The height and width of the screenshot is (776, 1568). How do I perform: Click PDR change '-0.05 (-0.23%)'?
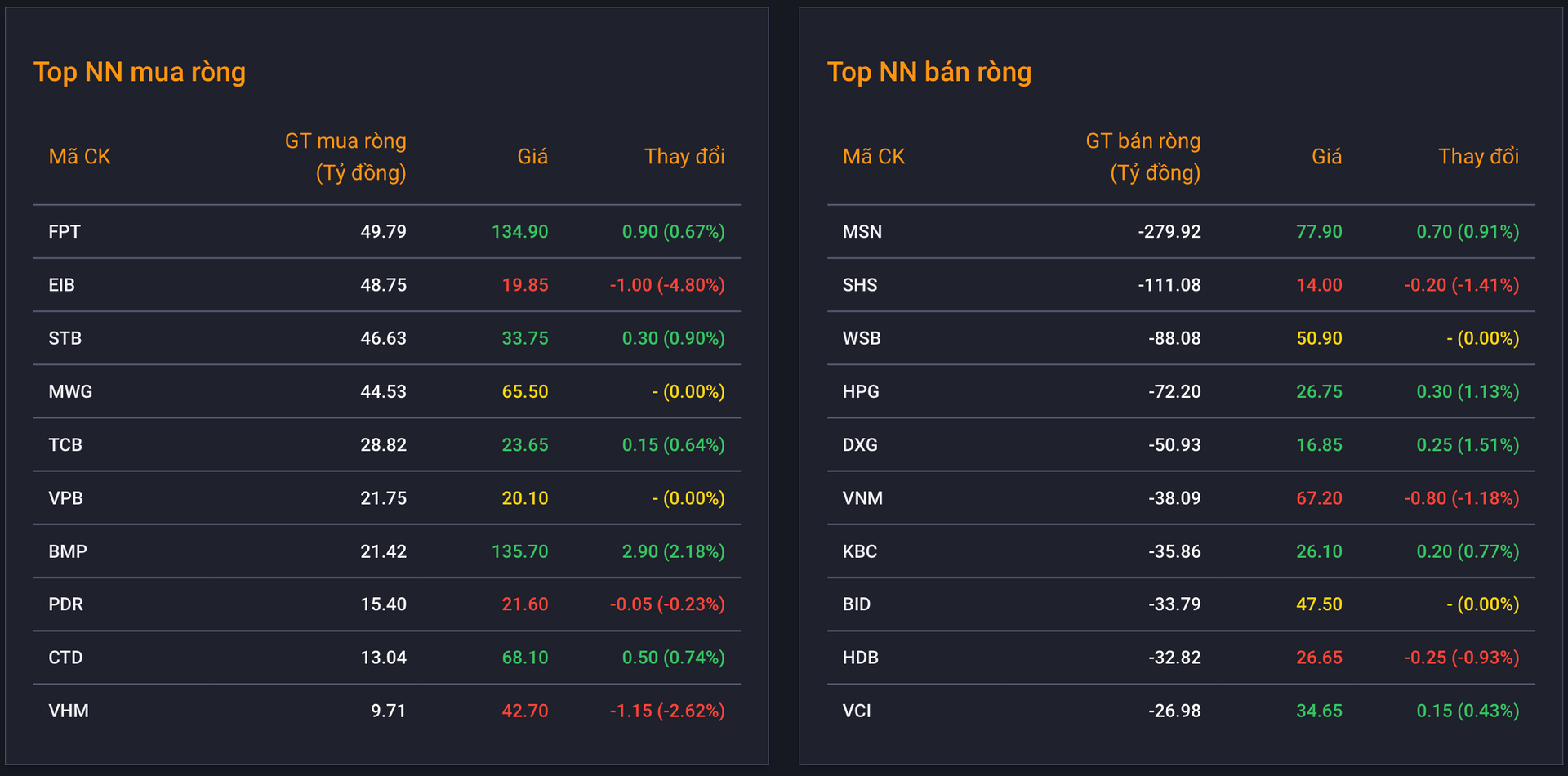pyautogui.click(x=667, y=604)
